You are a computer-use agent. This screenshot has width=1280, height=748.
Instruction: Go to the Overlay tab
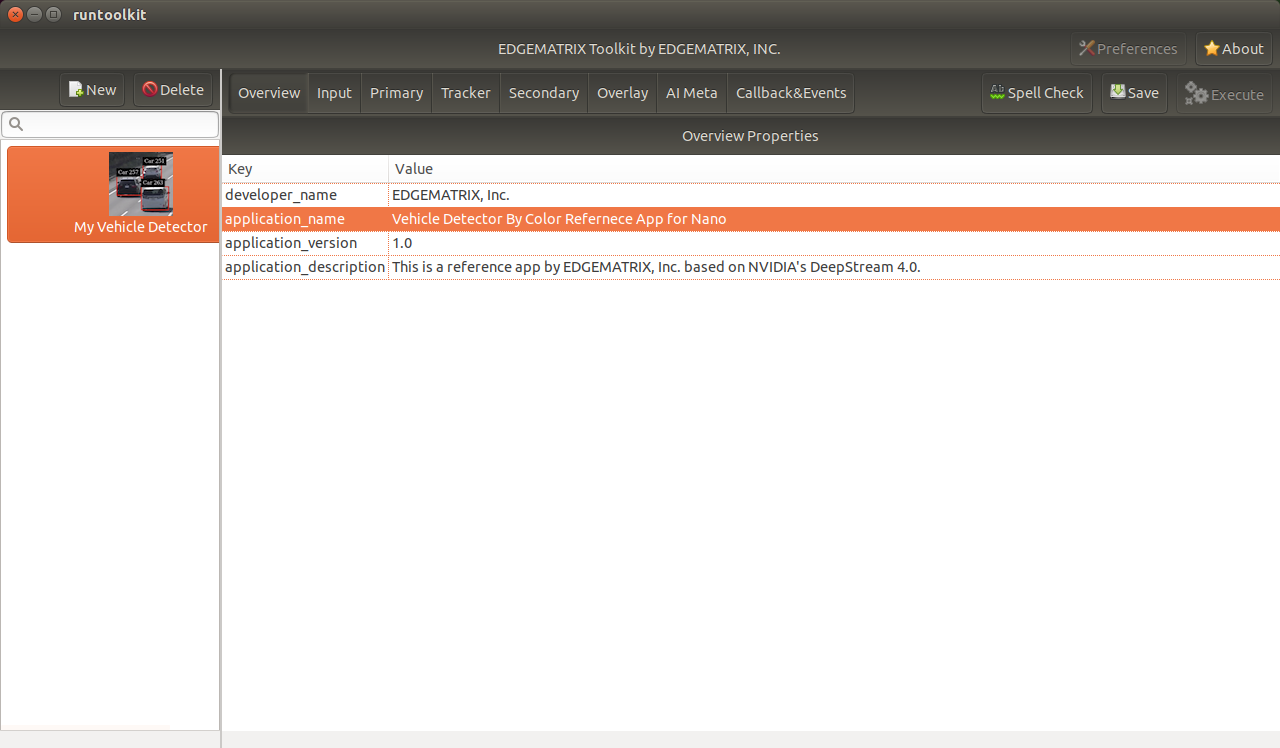click(622, 93)
